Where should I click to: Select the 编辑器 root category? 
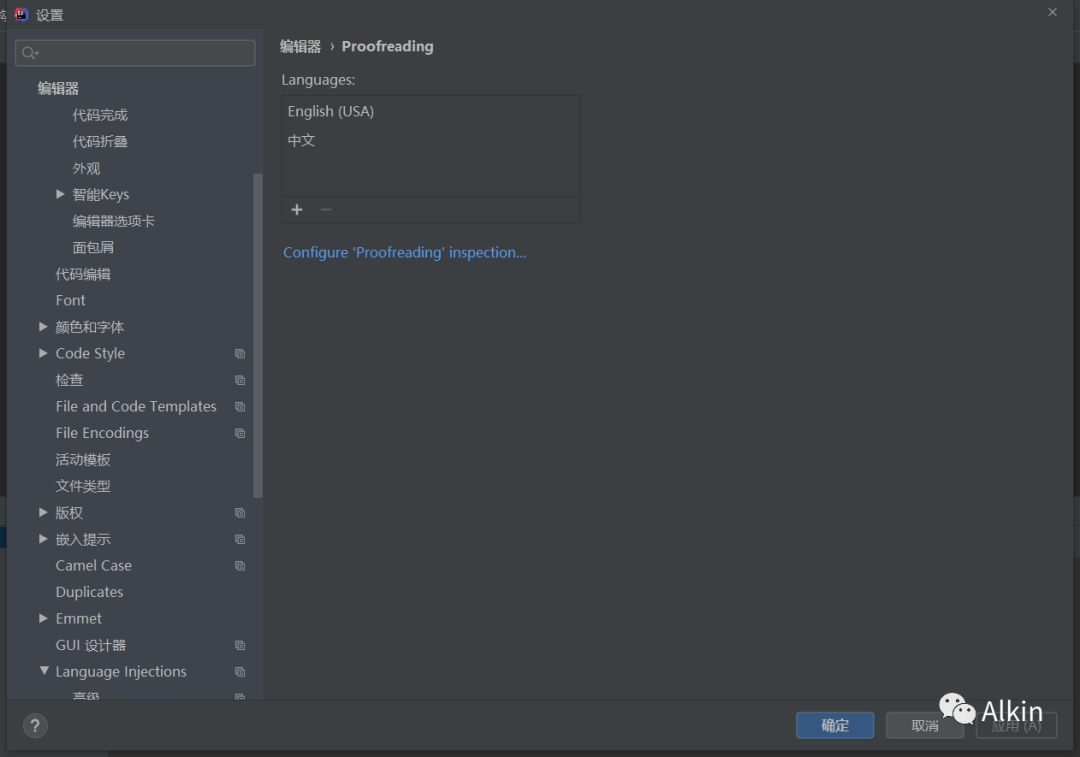point(58,88)
